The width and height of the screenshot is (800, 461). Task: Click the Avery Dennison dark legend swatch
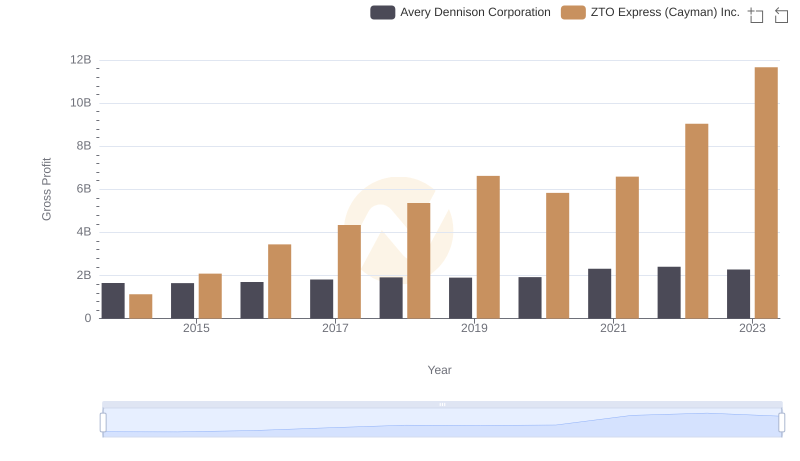coord(383,12)
